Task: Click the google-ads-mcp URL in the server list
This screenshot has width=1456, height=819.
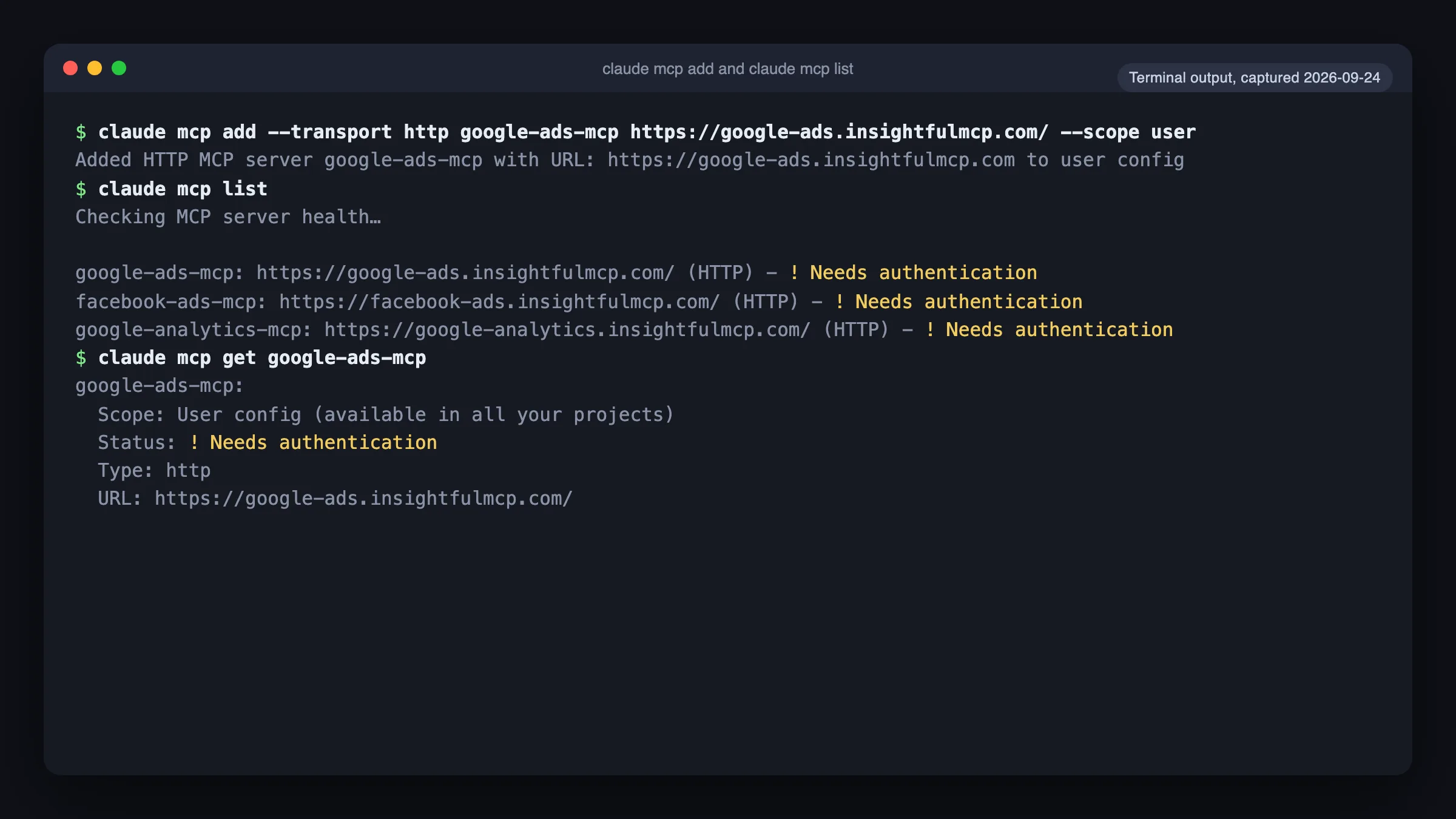Action: pos(465,273)
